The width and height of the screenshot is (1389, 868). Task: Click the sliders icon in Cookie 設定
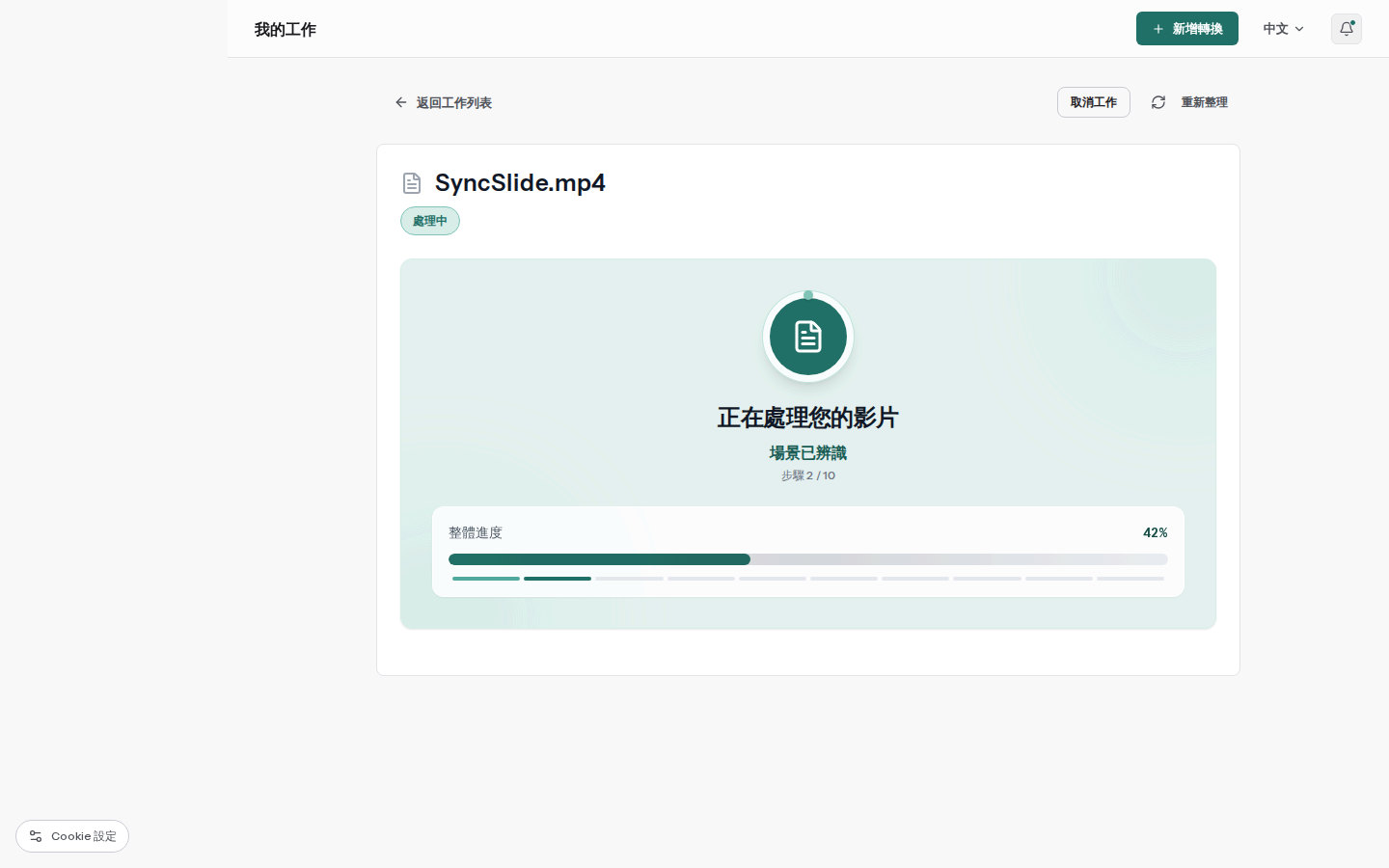pos(36,836)
